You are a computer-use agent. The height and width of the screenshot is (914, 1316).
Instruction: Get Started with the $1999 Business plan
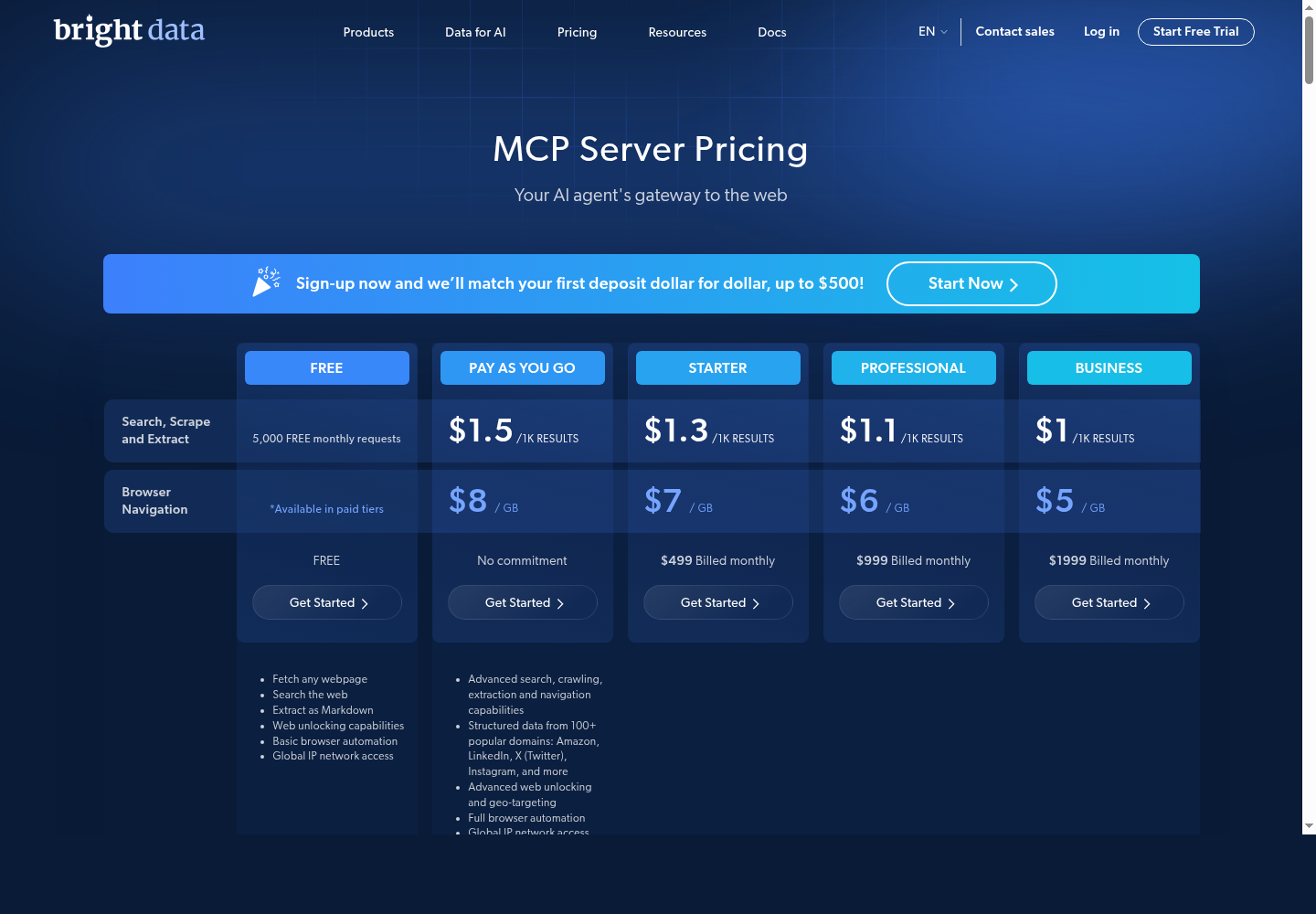pyautogui.click(x=1109, y=602)
